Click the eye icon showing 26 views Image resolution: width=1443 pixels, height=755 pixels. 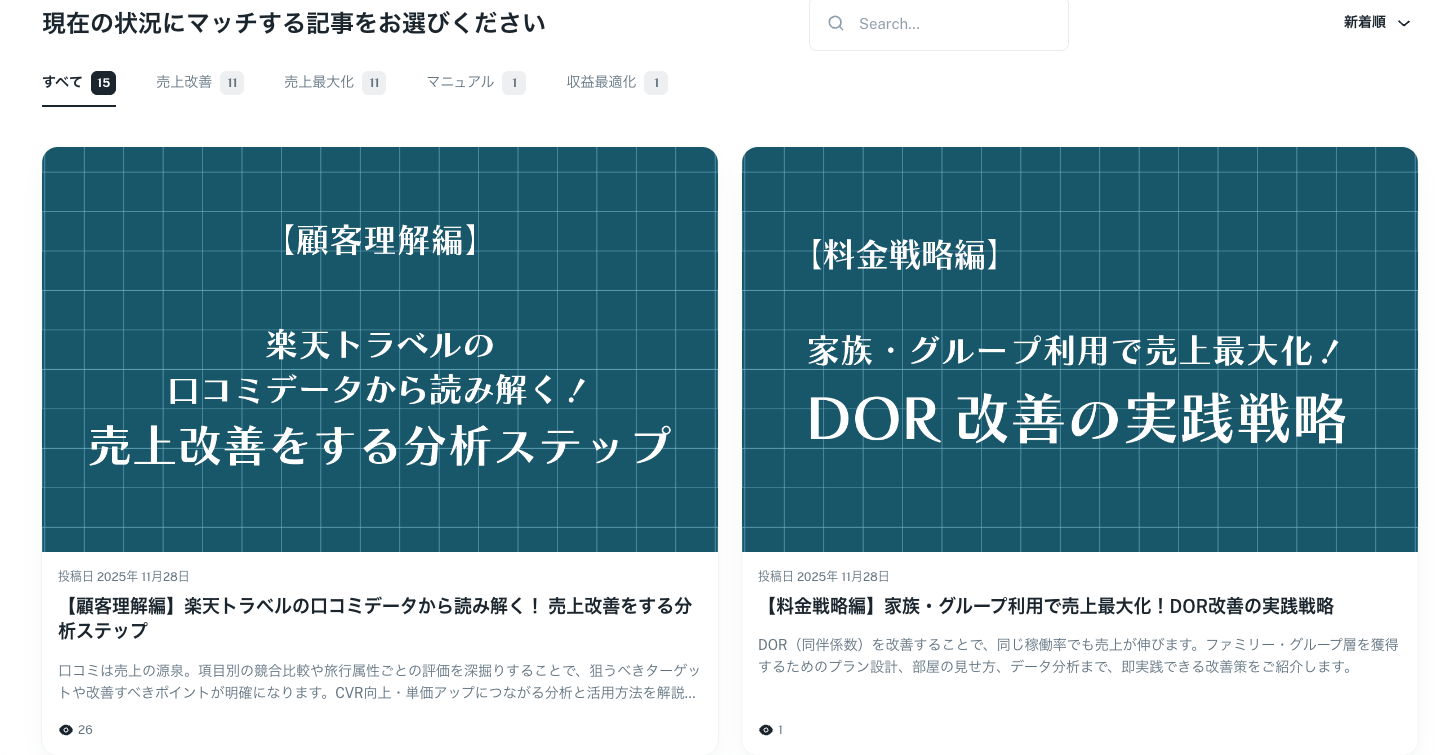click(x=66, y=730)
